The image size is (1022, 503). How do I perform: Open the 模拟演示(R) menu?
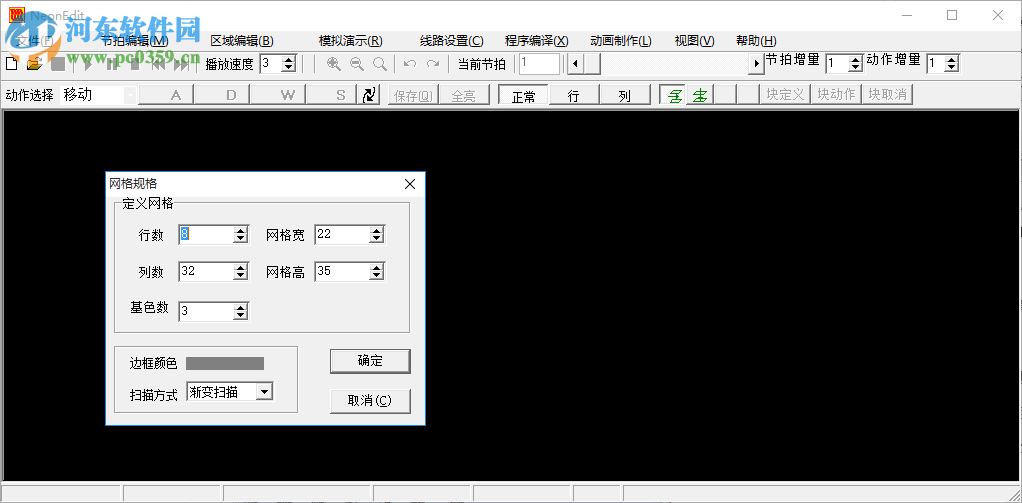(x=351, y=41)
